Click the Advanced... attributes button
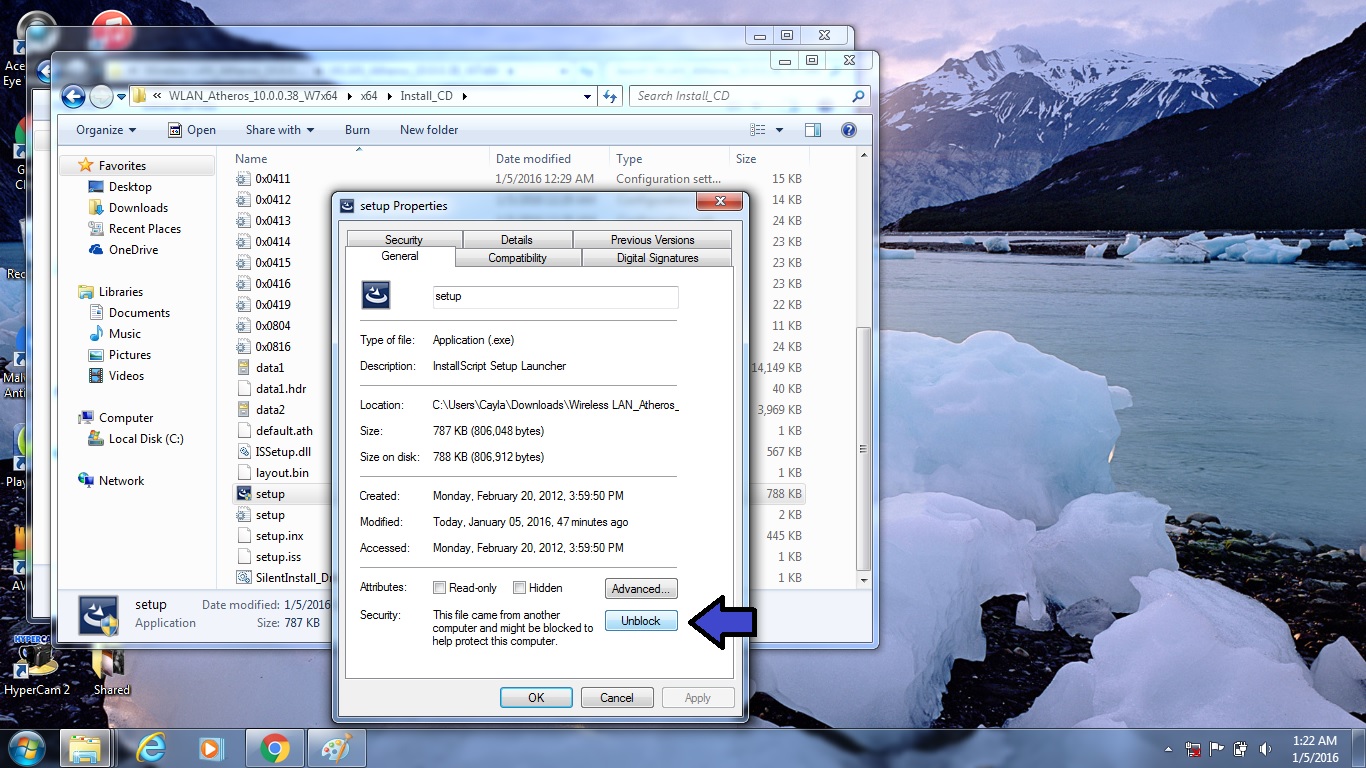The image size is (1366, 768). [641, 588]
